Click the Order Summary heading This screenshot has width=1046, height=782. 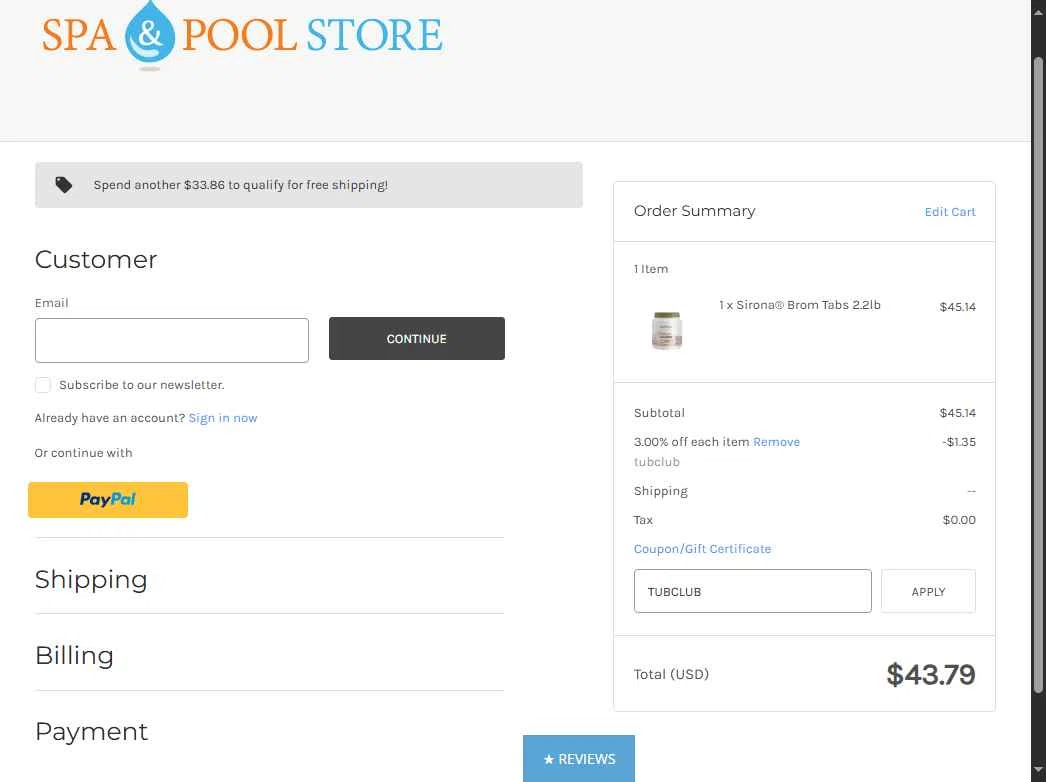pos(694,211)
